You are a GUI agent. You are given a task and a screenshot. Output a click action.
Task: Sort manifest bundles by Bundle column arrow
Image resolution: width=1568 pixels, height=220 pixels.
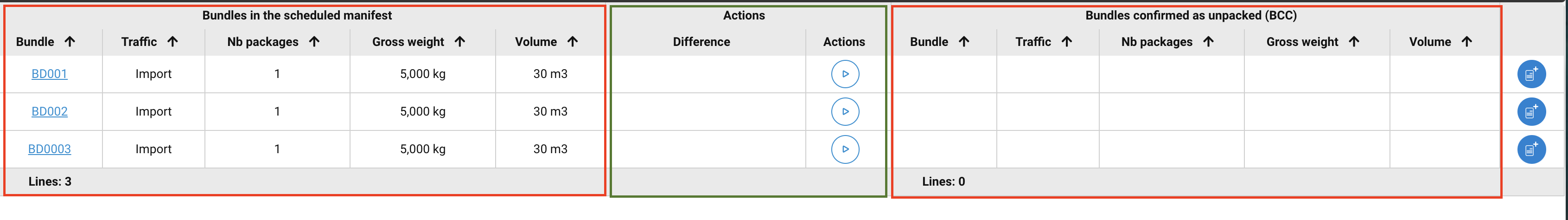[x=70, y=41]
